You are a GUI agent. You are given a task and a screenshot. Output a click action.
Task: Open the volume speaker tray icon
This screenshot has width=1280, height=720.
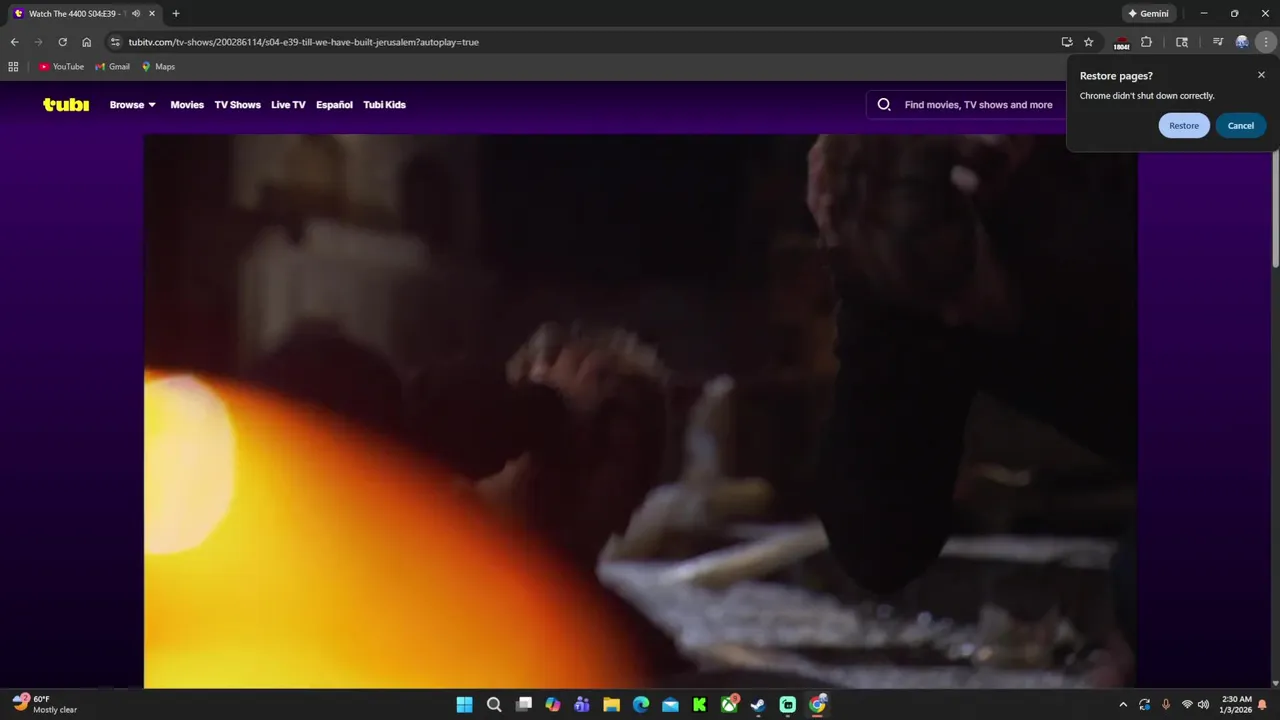click(1203, 704)
